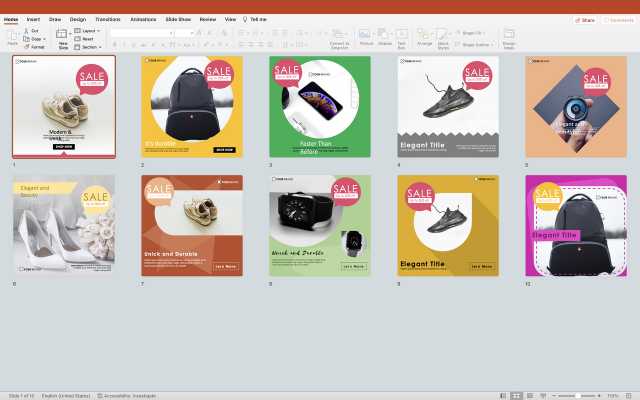The image size is (640, 400).
Task: Open the Transitions tab
Action: pyautogui.click(x=107, y=19)
